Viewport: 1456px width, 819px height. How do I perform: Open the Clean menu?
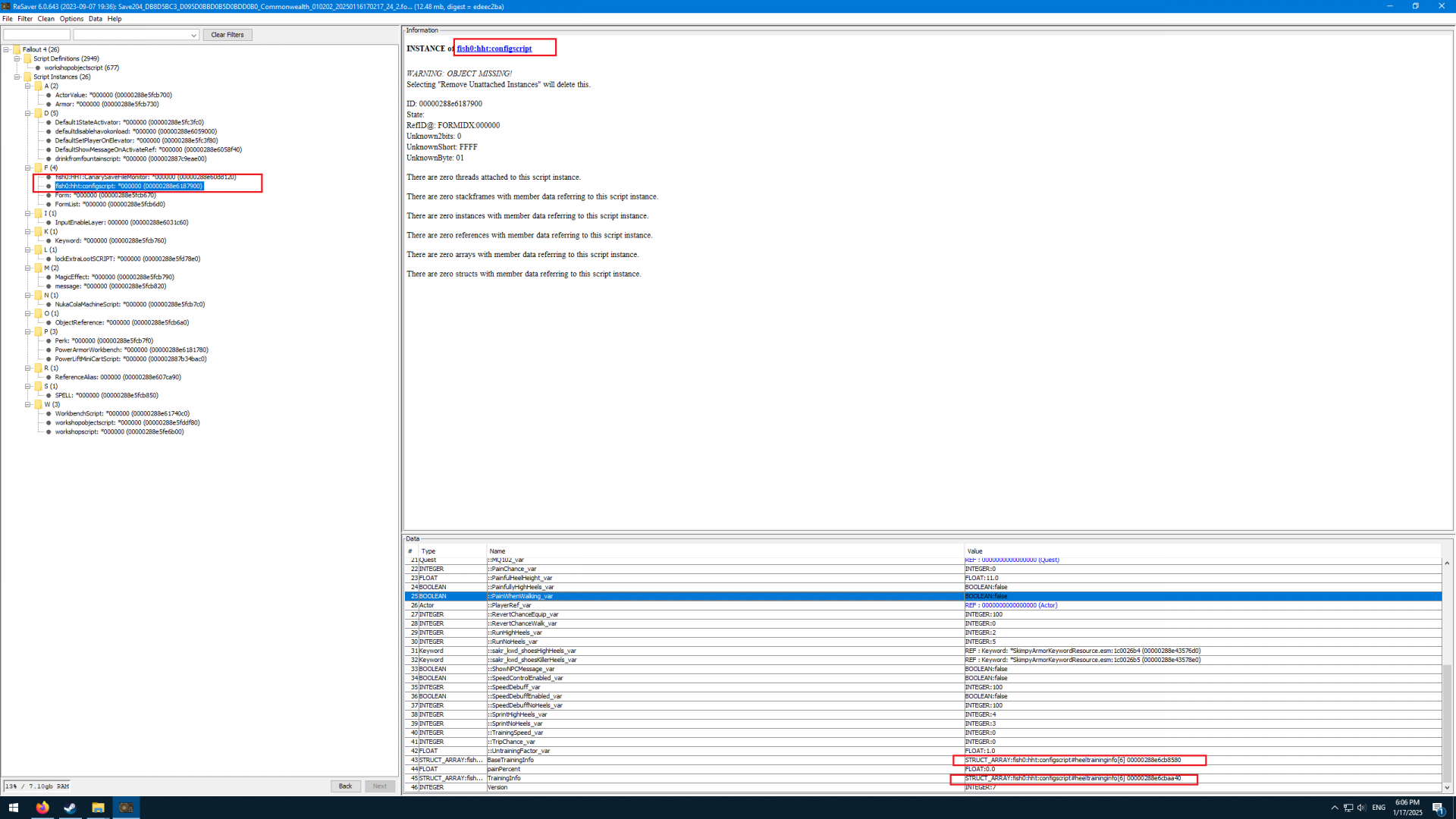pos(45,19)
